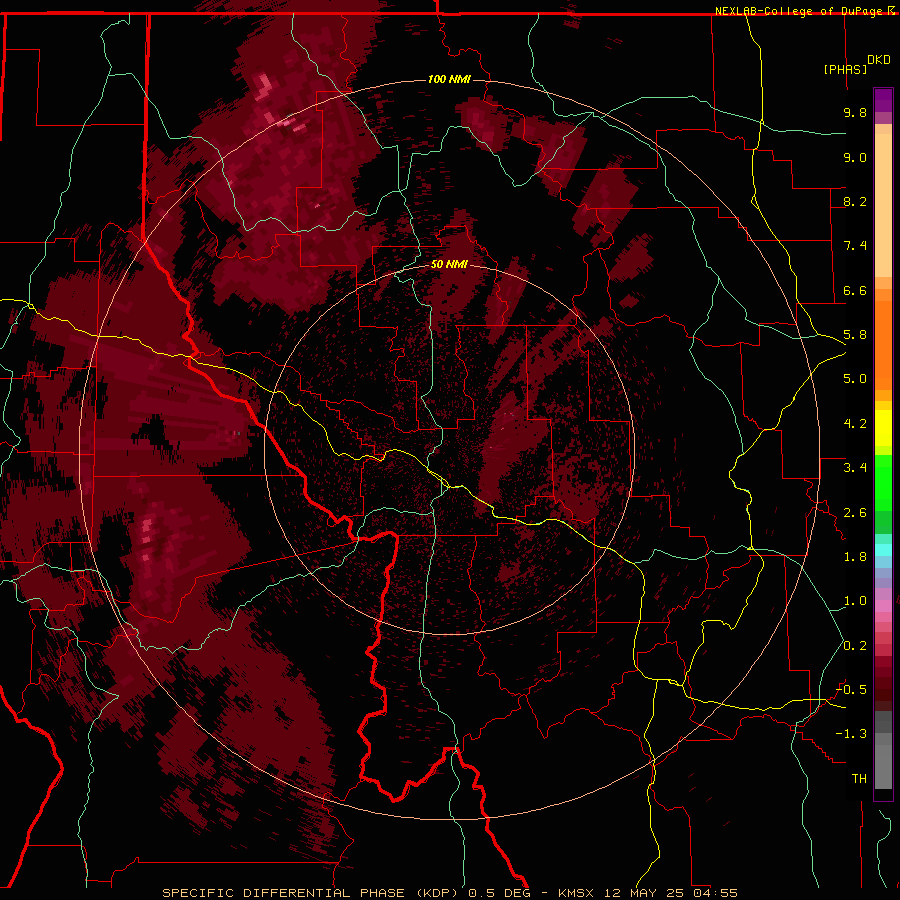Select the 6.6 scale value
Image resolution: width=900 pixels, height=900 pixels.
(x=855, y=290)
